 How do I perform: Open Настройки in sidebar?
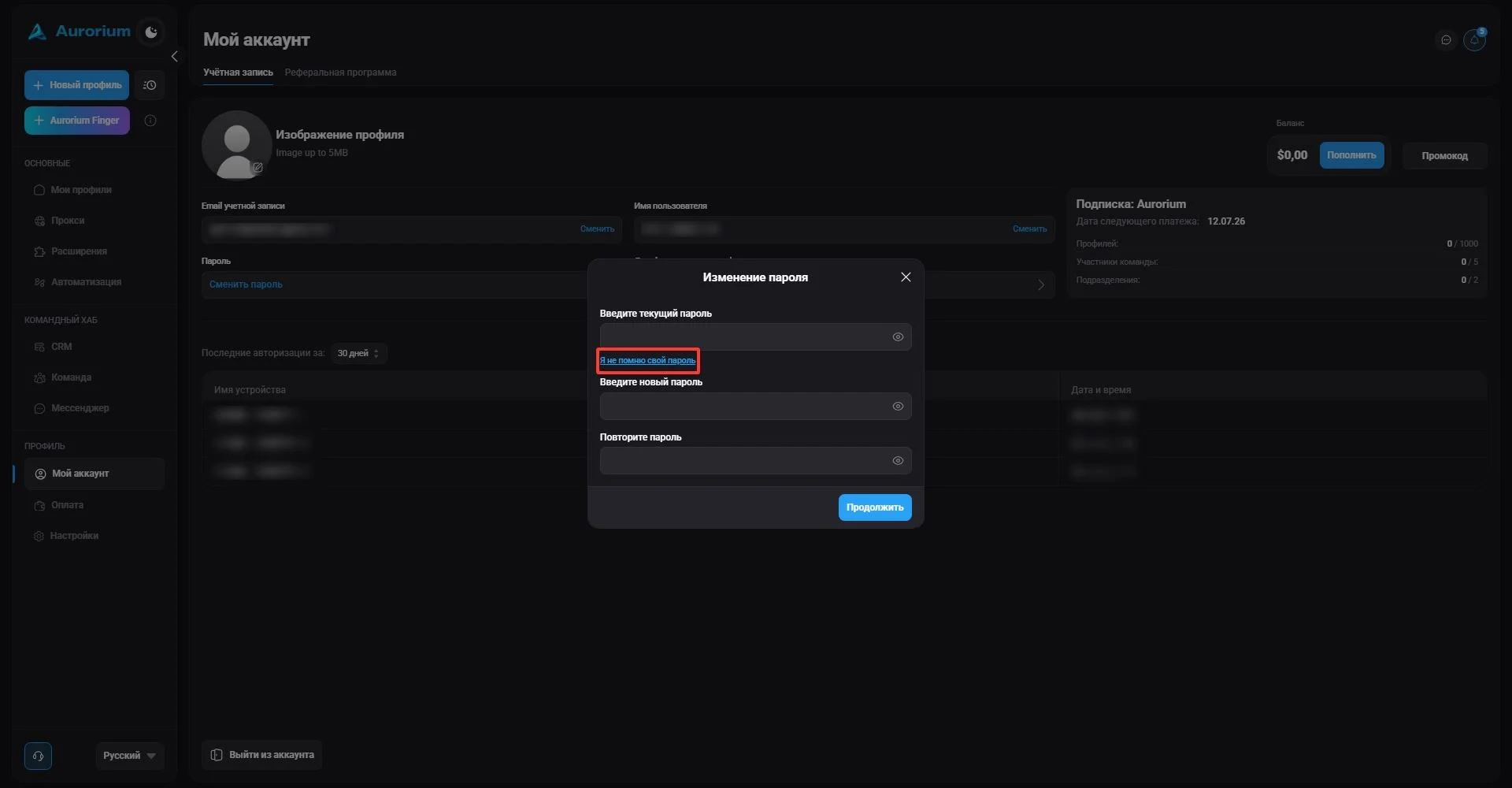pyautogui.click(x=66, y=536)
